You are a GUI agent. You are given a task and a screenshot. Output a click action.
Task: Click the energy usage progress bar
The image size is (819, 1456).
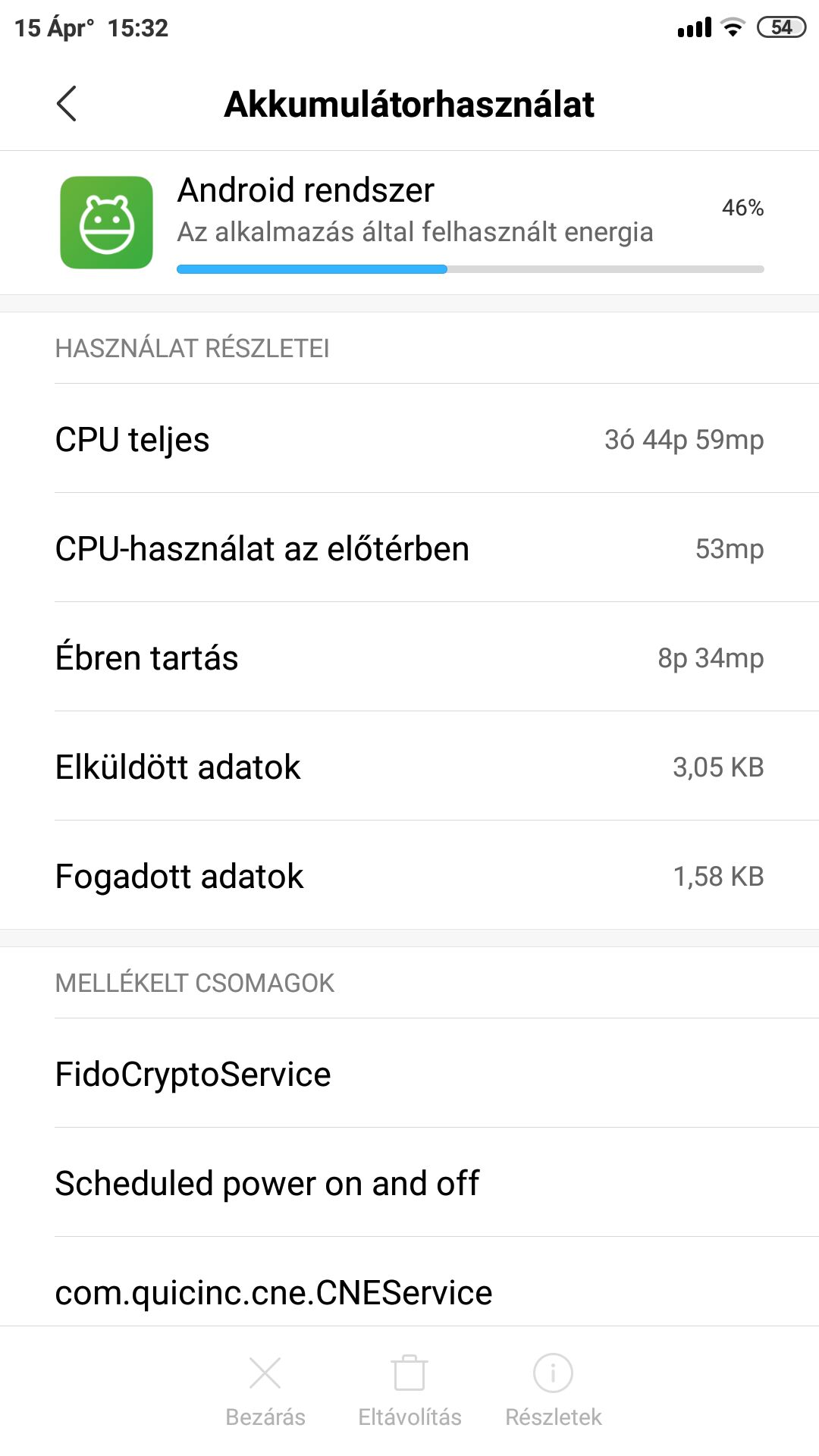470,269
